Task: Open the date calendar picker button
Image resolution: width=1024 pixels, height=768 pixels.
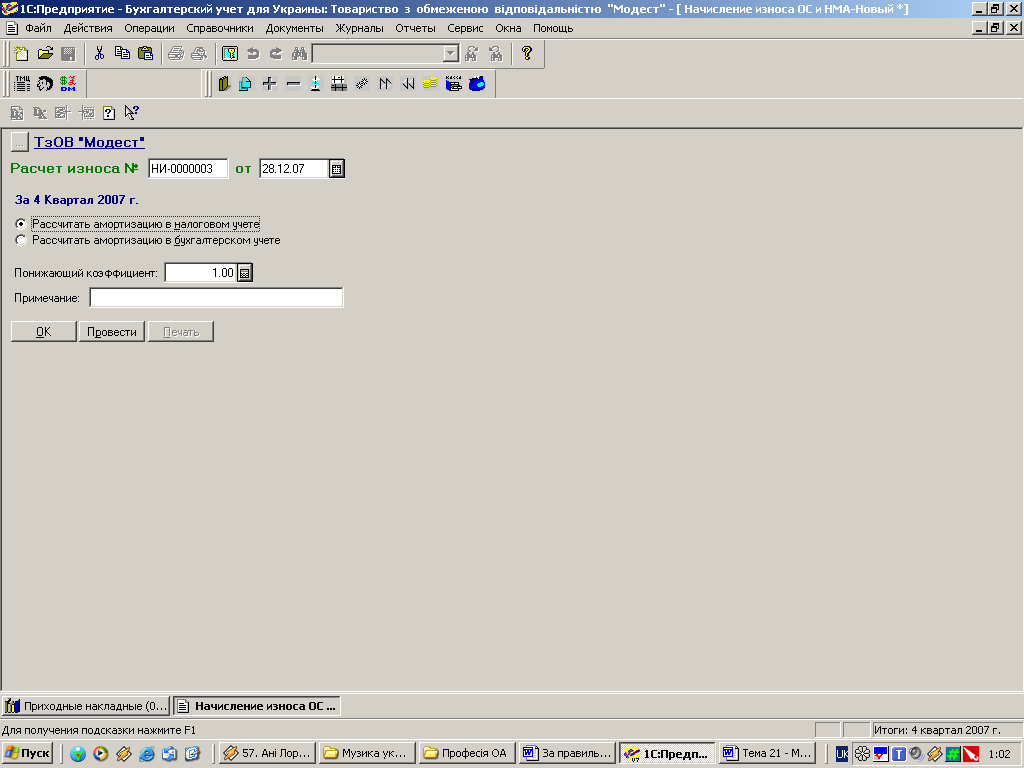Action: pos(336,168)
